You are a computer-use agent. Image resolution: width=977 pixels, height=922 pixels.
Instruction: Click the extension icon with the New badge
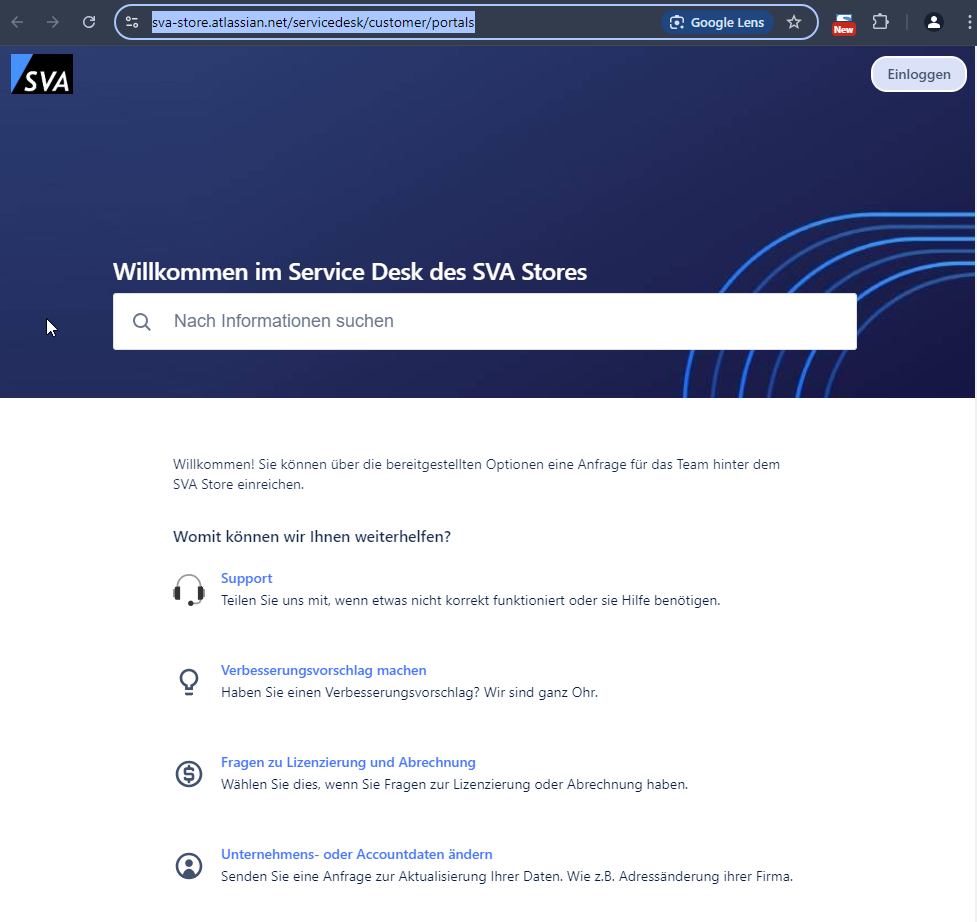[844, 23]
